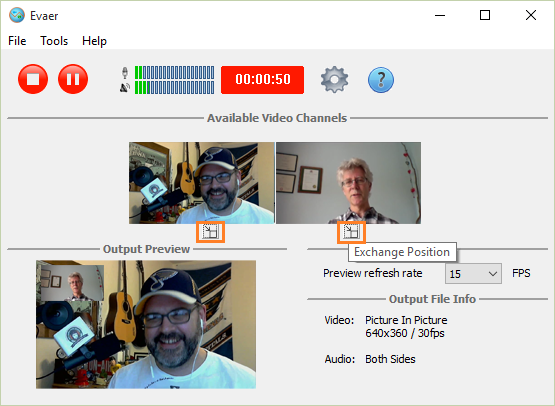
Task: Click exchange position icon under right video channel
Action: pyautogui.click(x=351, y=232)
